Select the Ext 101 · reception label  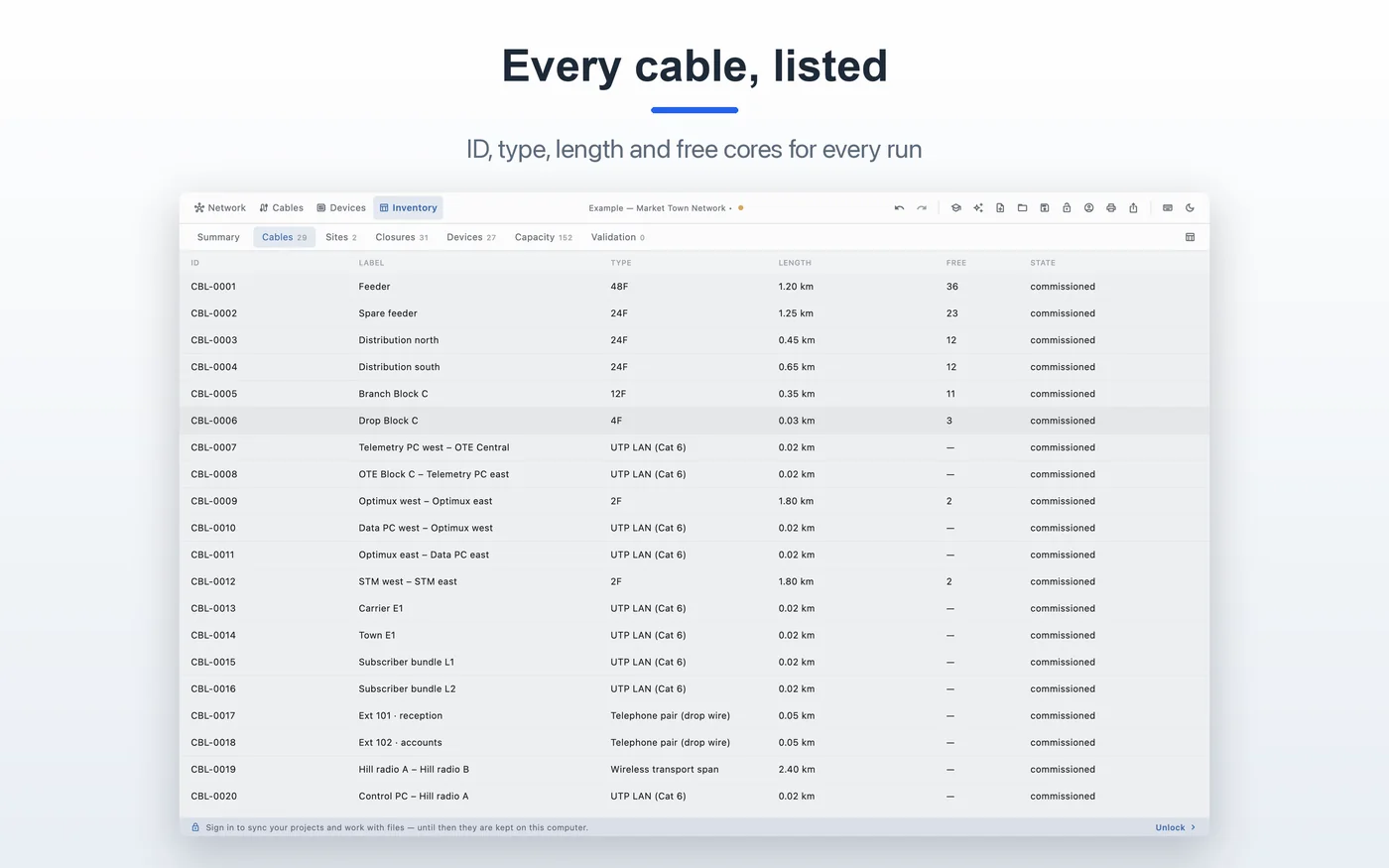click(401, 716)
